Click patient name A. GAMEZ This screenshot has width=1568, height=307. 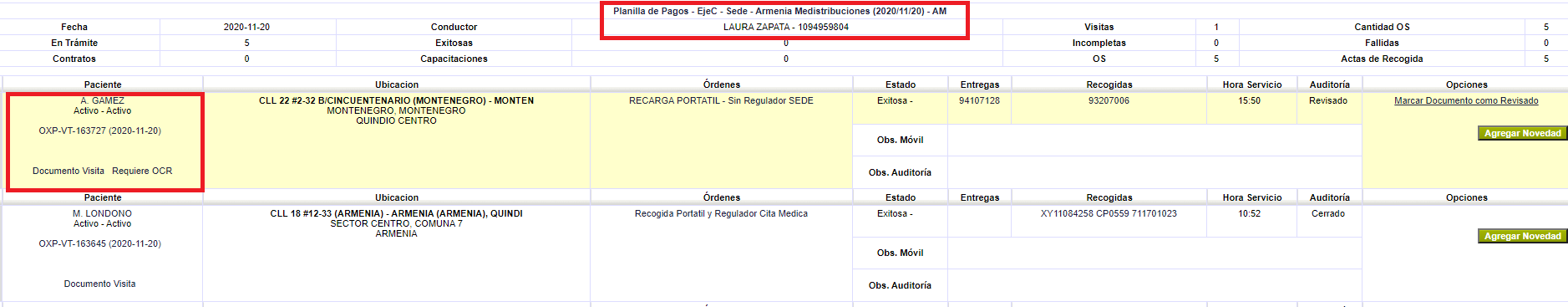(102, 100)
